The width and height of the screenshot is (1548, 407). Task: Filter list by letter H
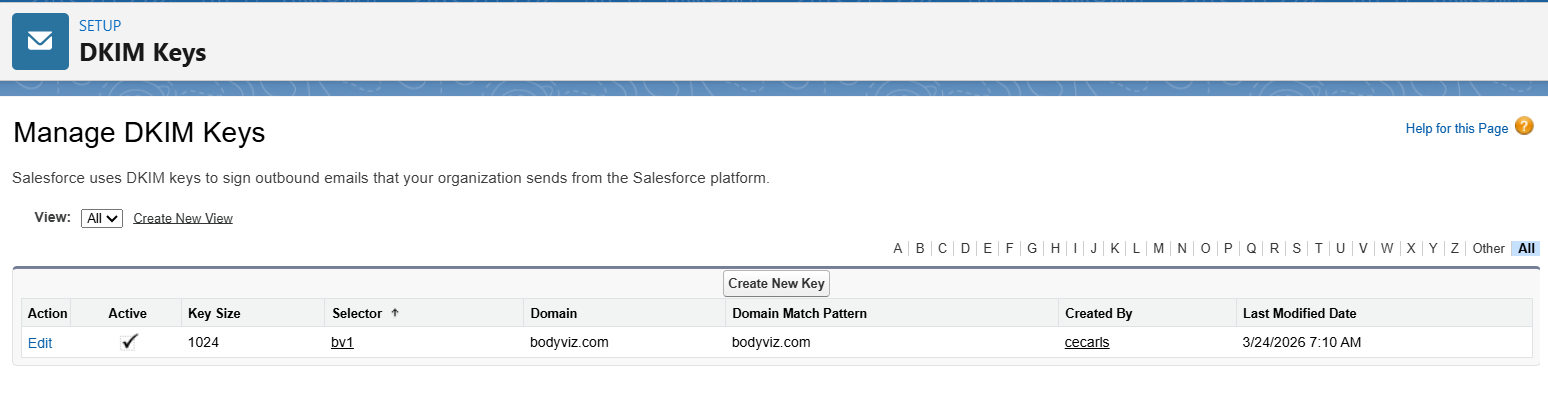click(1054, 248)
